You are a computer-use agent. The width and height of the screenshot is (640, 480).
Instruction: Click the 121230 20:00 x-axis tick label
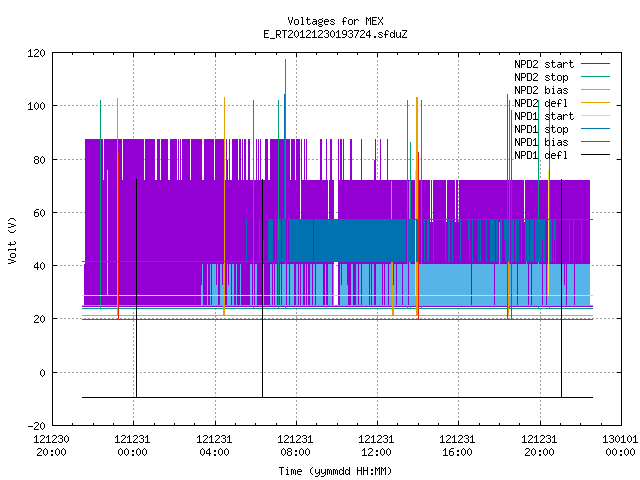coord(51,446)
